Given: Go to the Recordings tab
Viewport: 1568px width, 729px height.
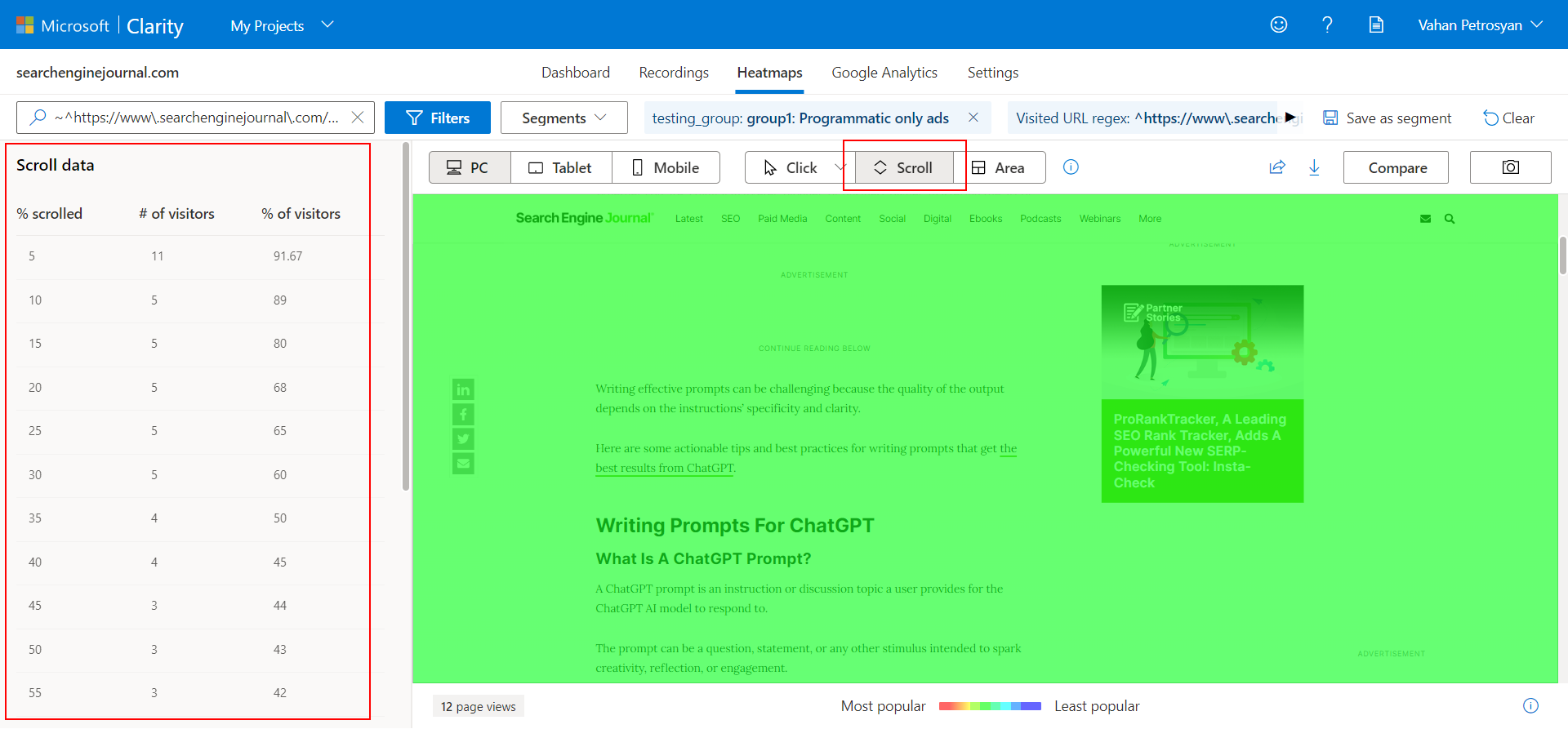Looking at the screenshot, I should (x=674, y=73).
